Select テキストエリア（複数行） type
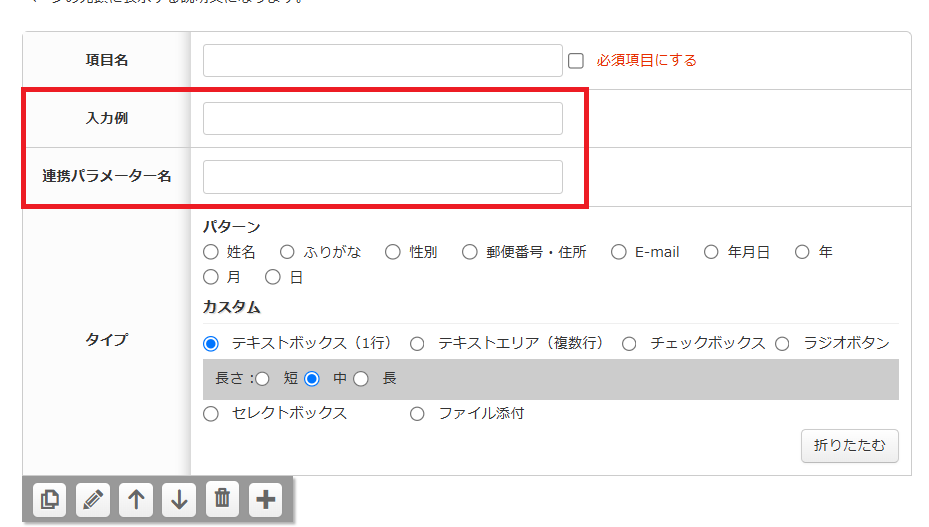 tap(417, 343)
